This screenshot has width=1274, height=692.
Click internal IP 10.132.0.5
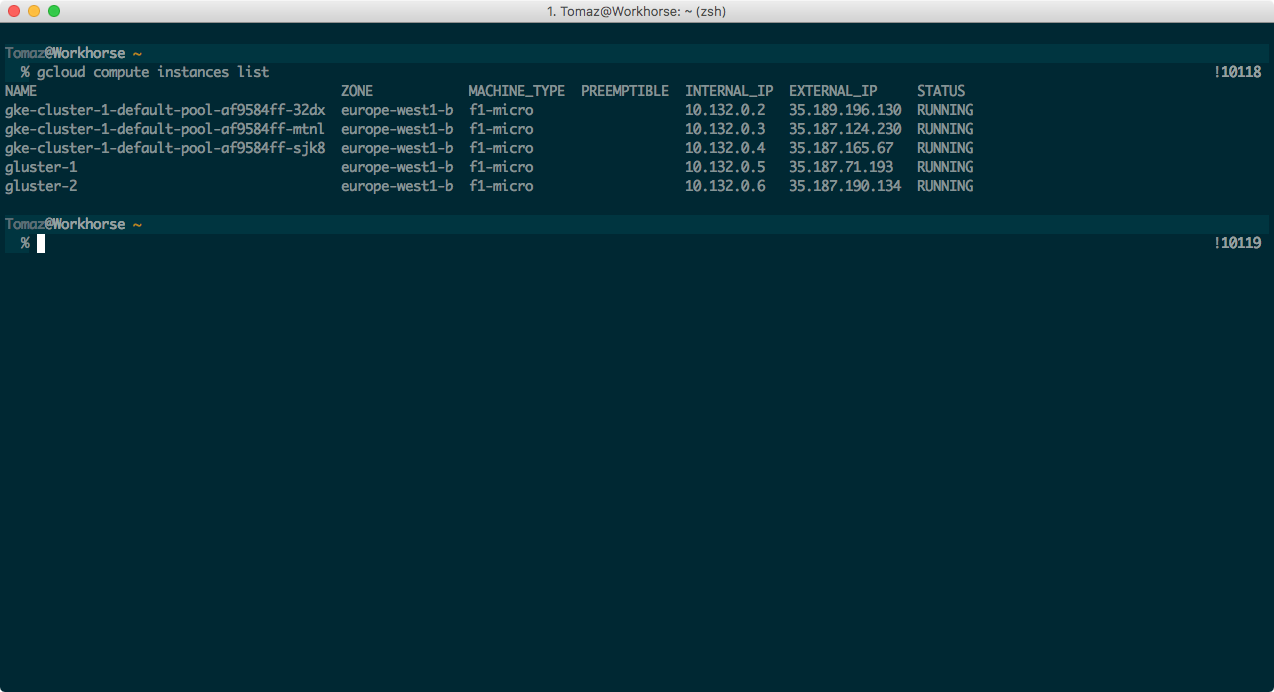click(x=725, y=167)
